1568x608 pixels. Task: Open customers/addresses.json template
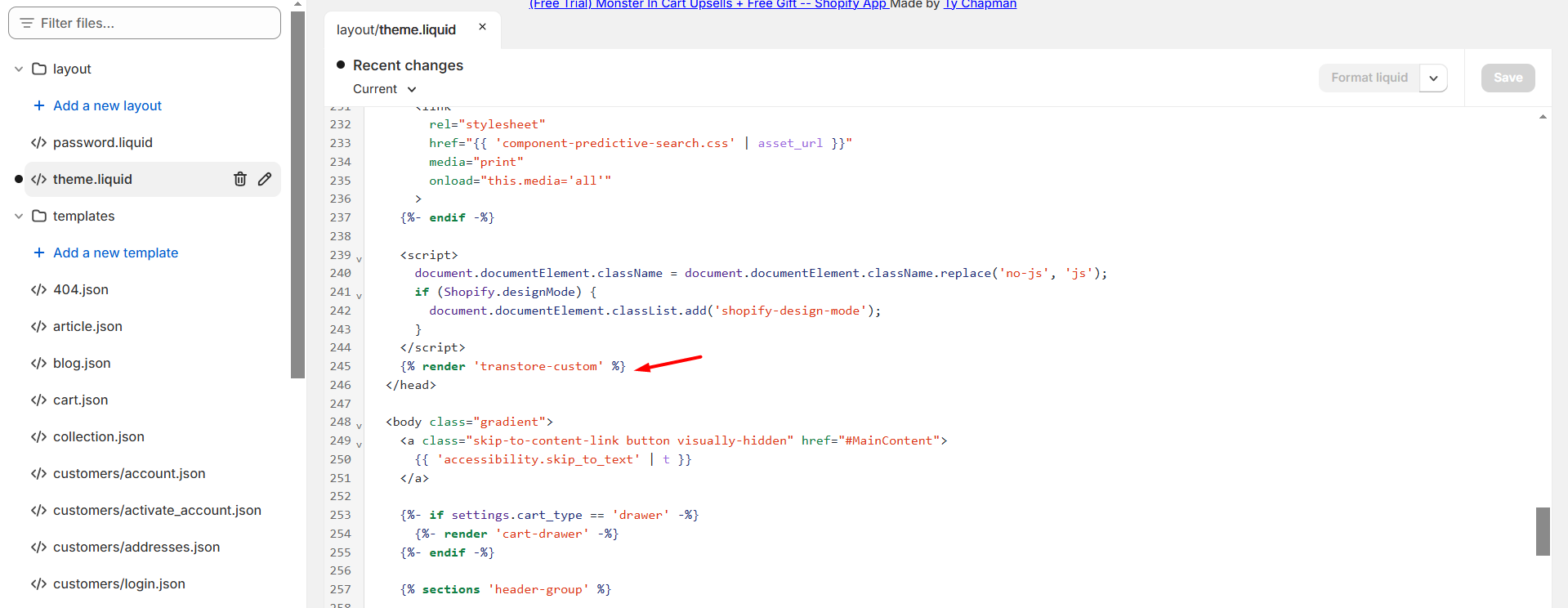pyautogui.click(x=136, y=547)
